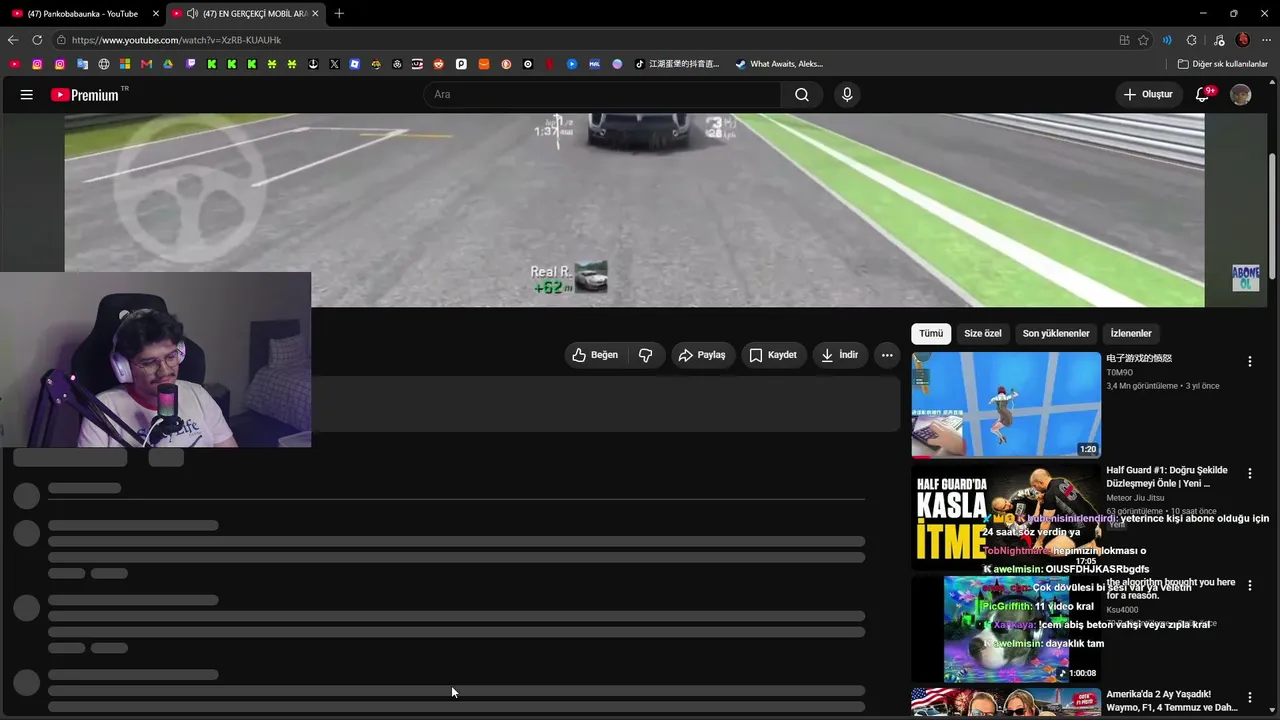Open a new browser tab

[x=339, y=14]
